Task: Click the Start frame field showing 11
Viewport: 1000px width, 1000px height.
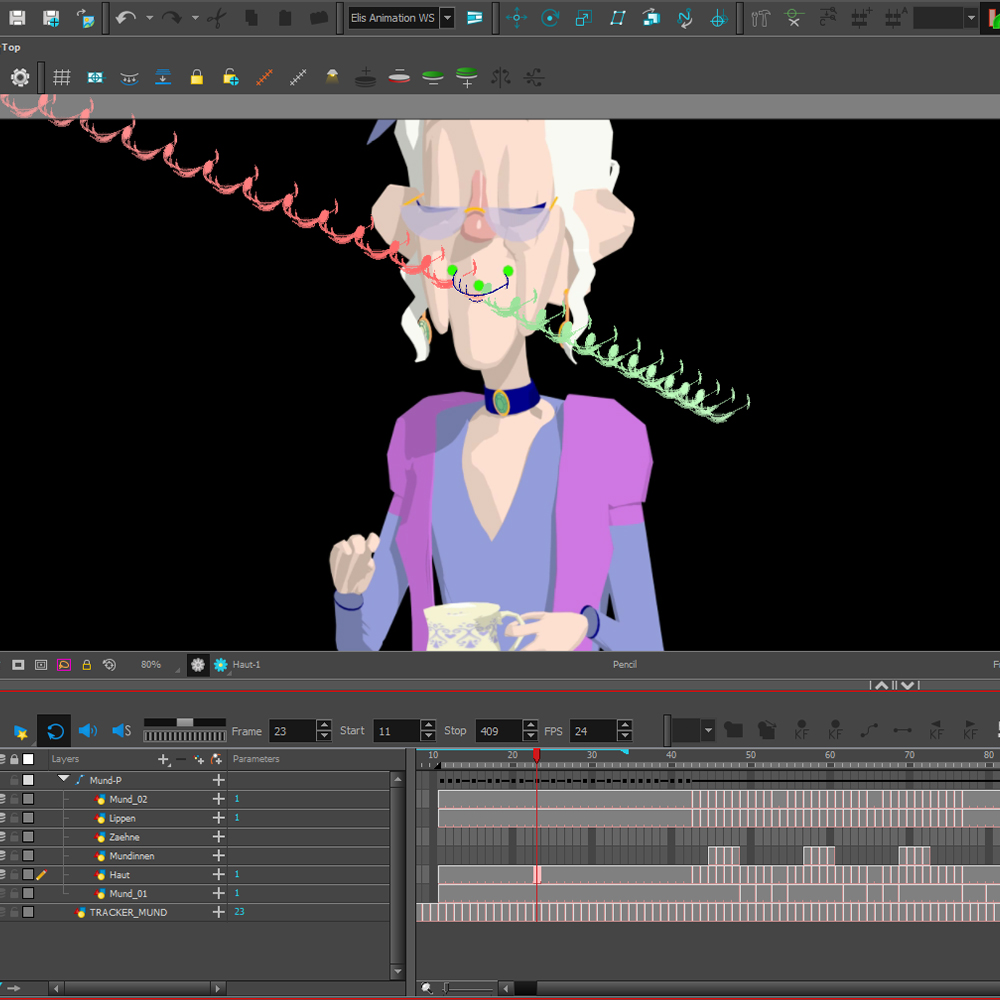Action: 396,731
